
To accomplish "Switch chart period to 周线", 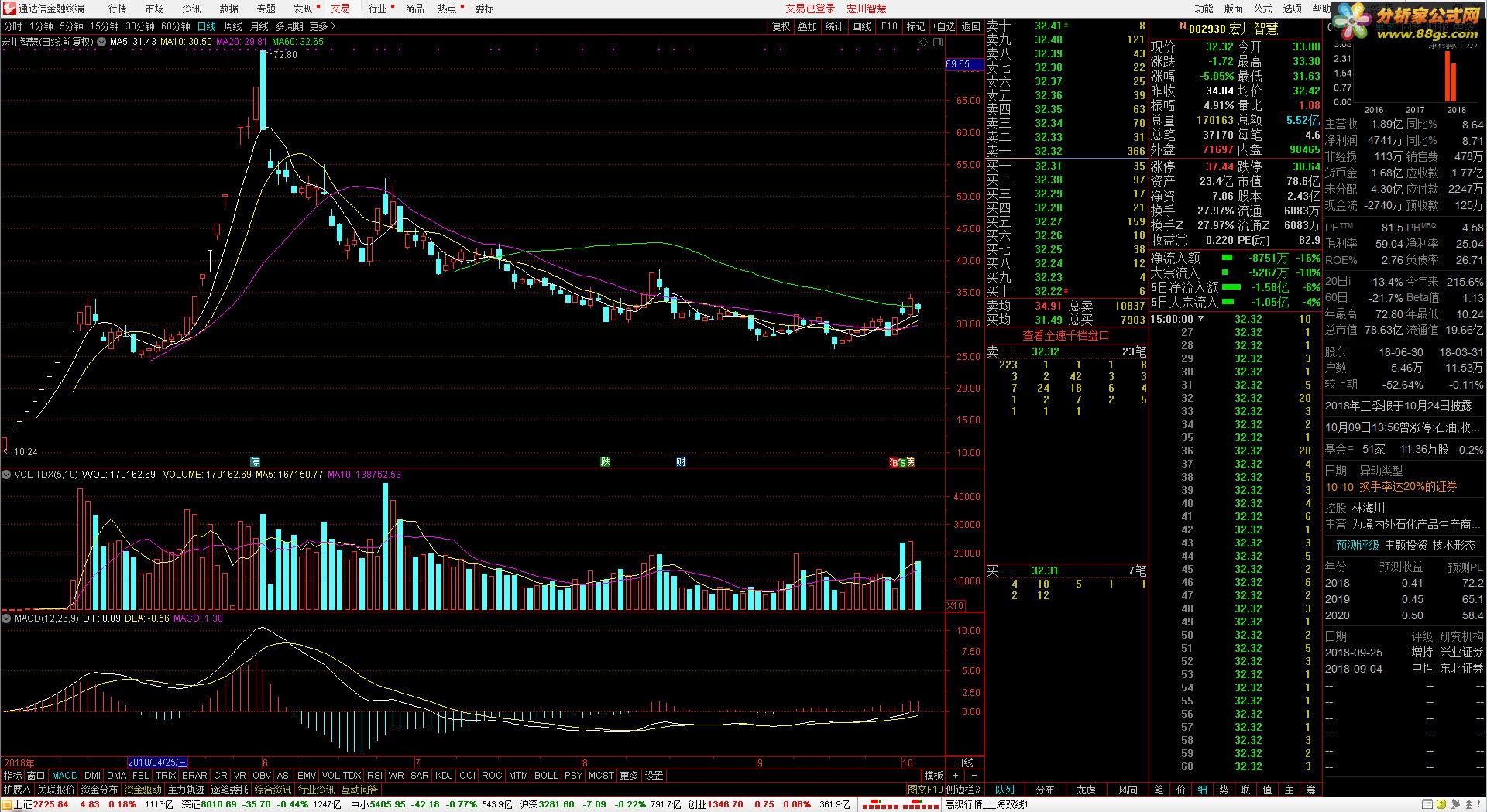I will [233, 26].
